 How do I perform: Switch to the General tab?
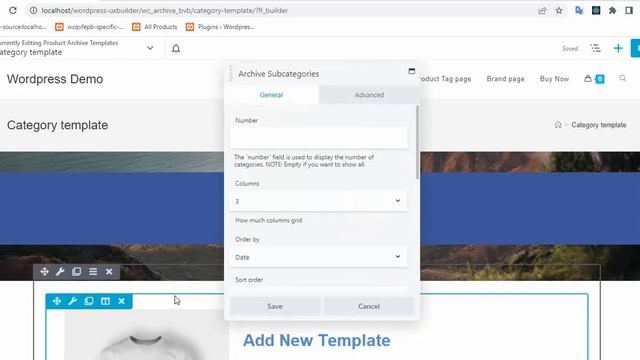tap(271, 95)
